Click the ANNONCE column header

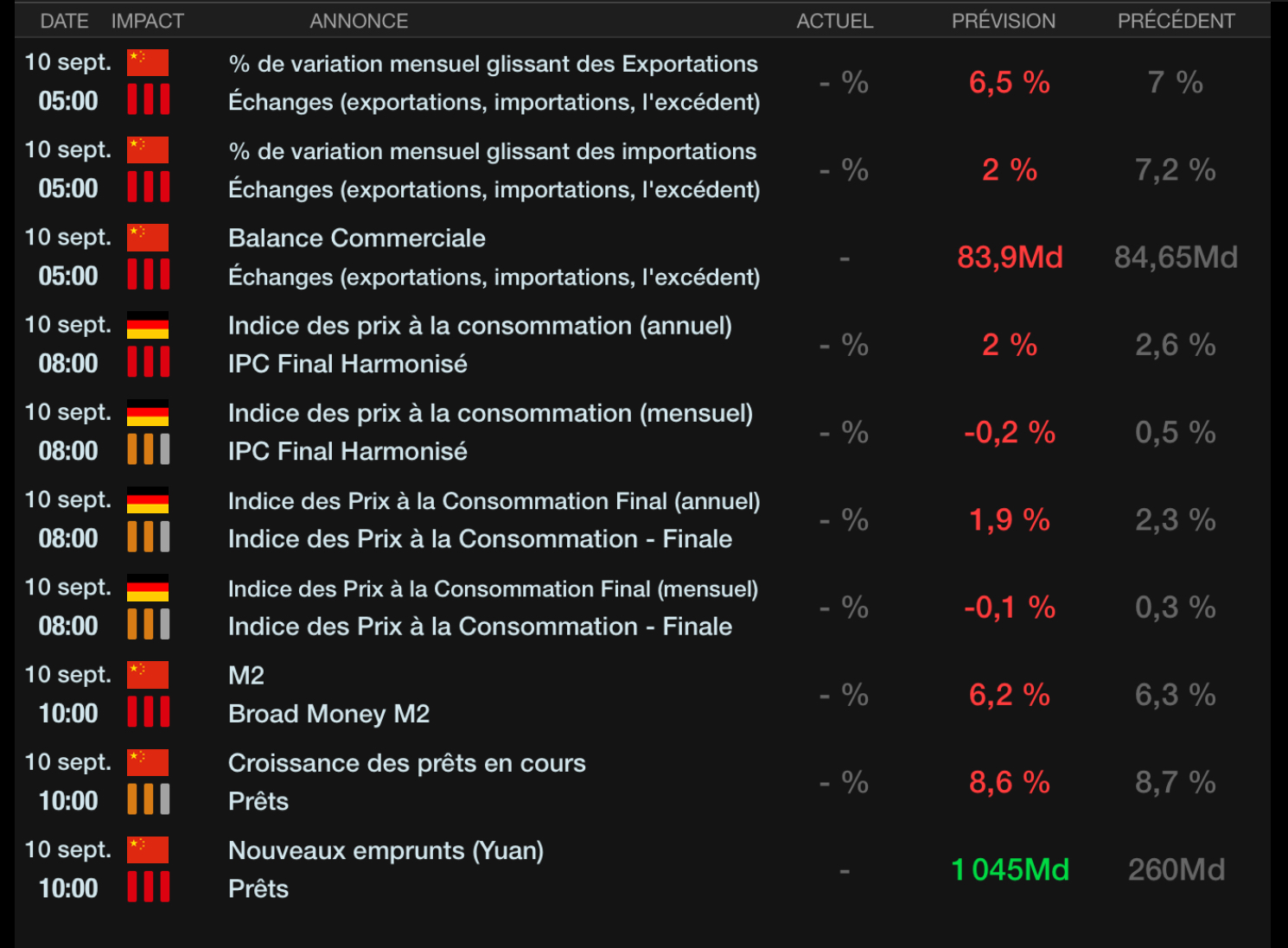pos(359,21)
